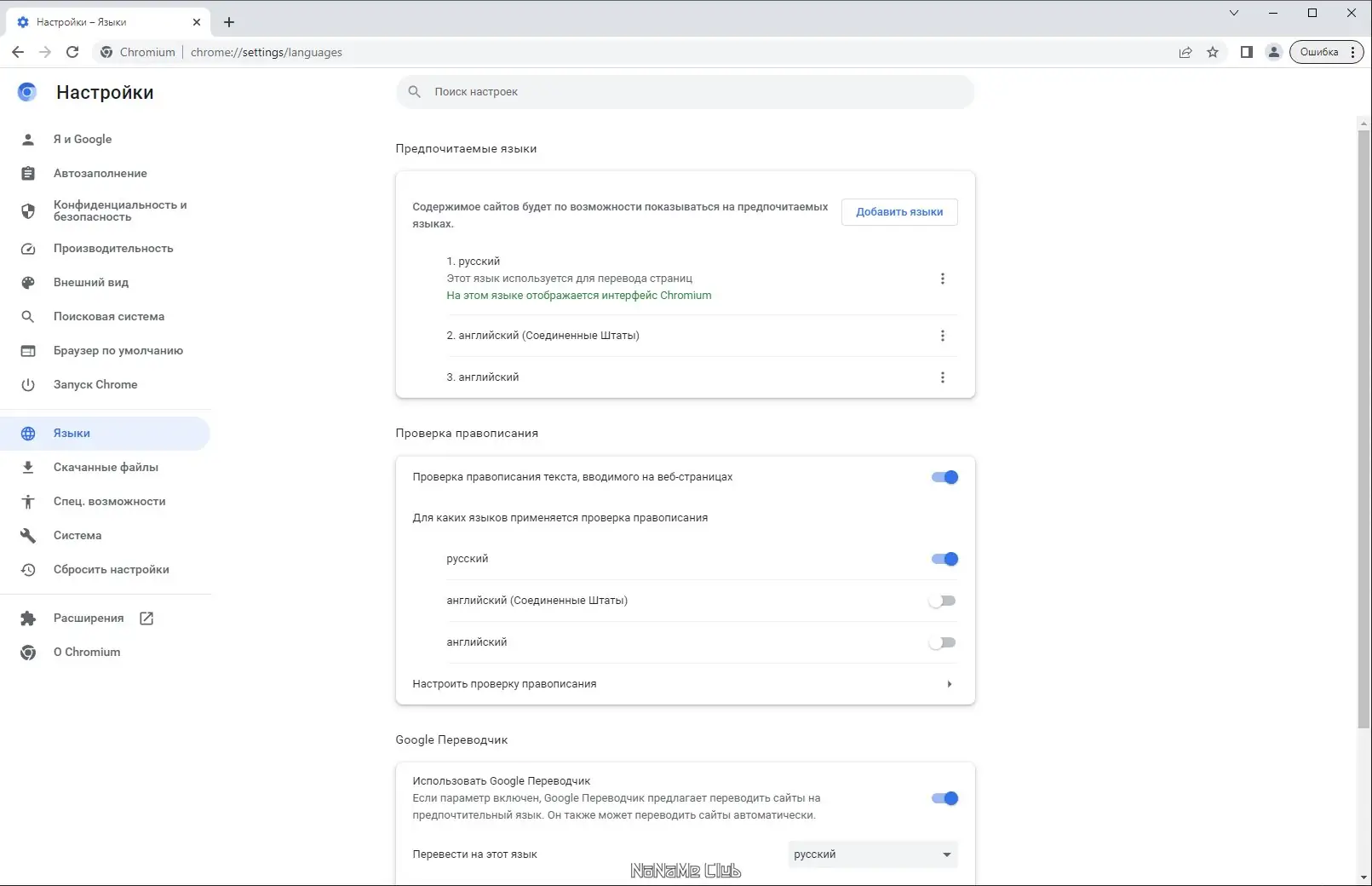Turn off Использовать Google Переводчик
The width and height of the screenshot is (1372, 886).
(944, 798)
